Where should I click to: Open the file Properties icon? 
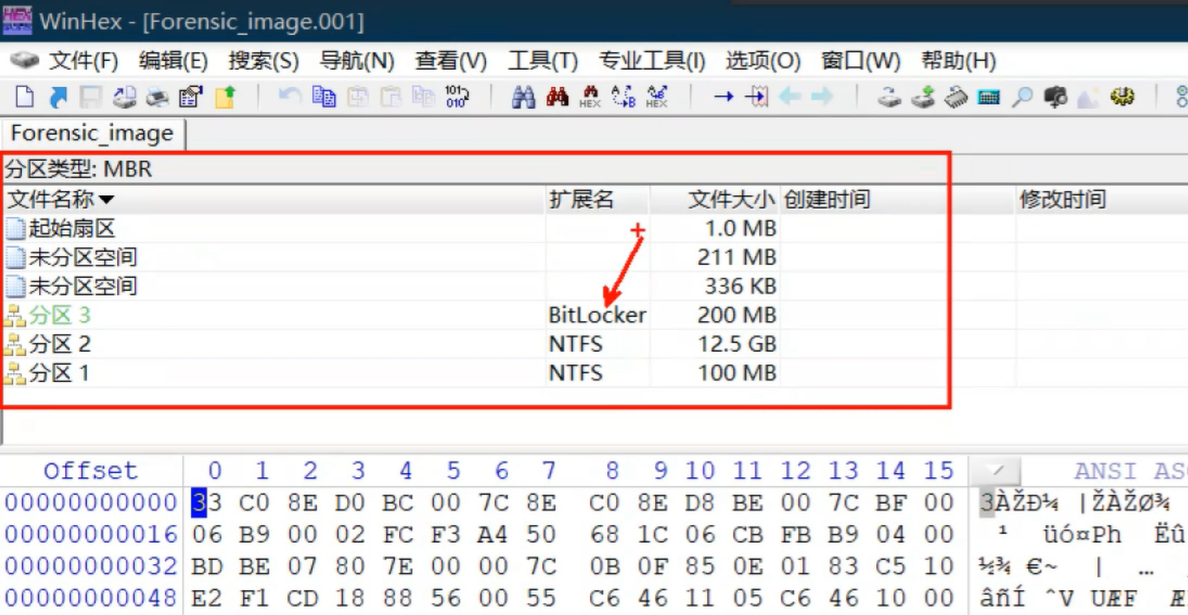pyautogui.click(x=190, y=97)
